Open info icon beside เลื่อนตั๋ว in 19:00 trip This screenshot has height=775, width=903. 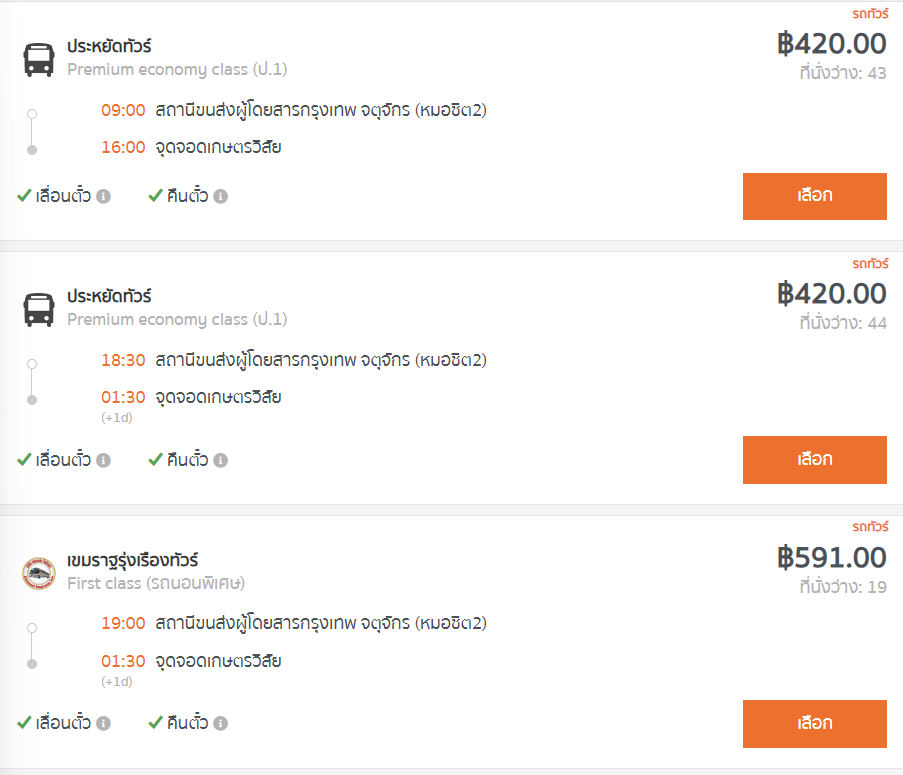pyautogui.click(x=104, y=723)
